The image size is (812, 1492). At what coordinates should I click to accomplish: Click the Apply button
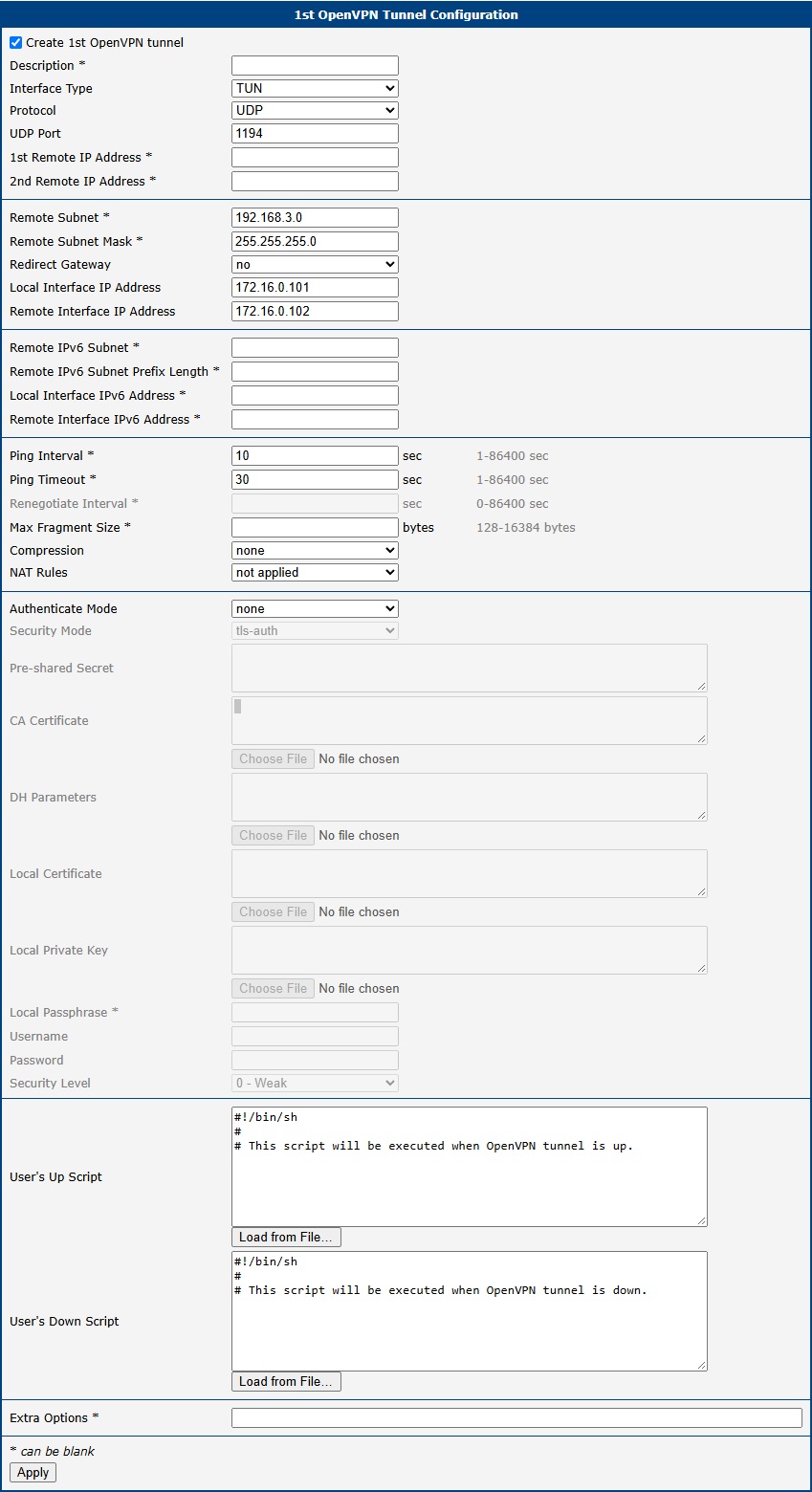tap(33, 1472)
